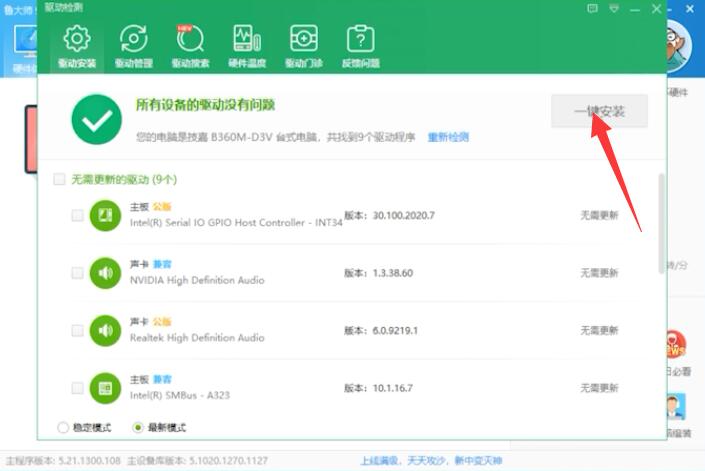Viewport: 705px width, 471px height.
Task: Click the 一键安装 button
Action: point(599,111)
